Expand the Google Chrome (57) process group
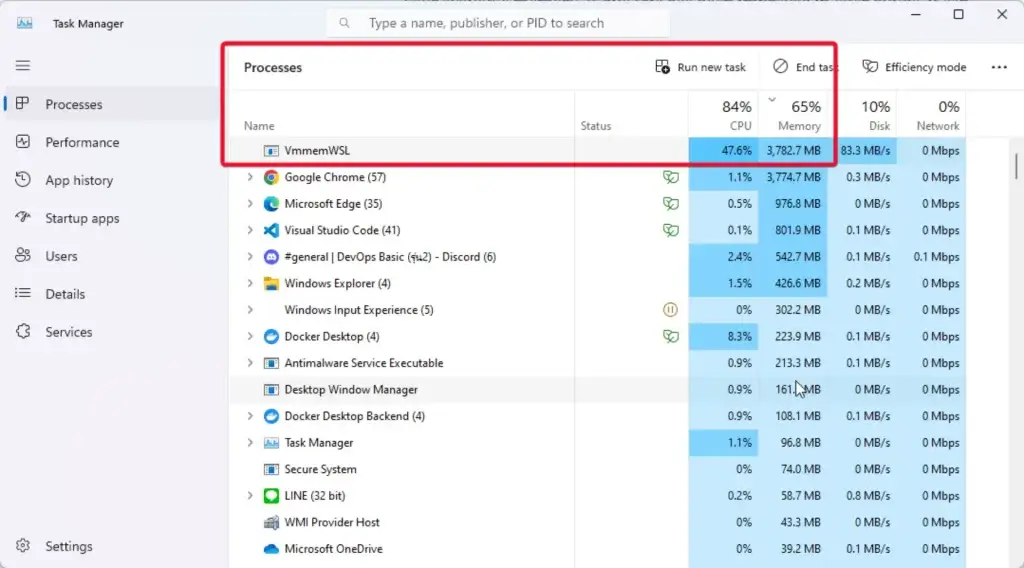 (250, 177)
